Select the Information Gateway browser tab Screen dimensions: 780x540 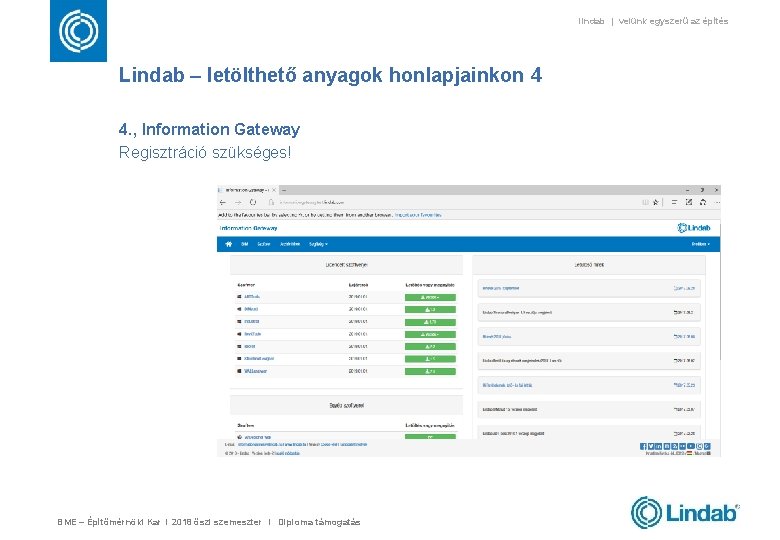point(246,190)
